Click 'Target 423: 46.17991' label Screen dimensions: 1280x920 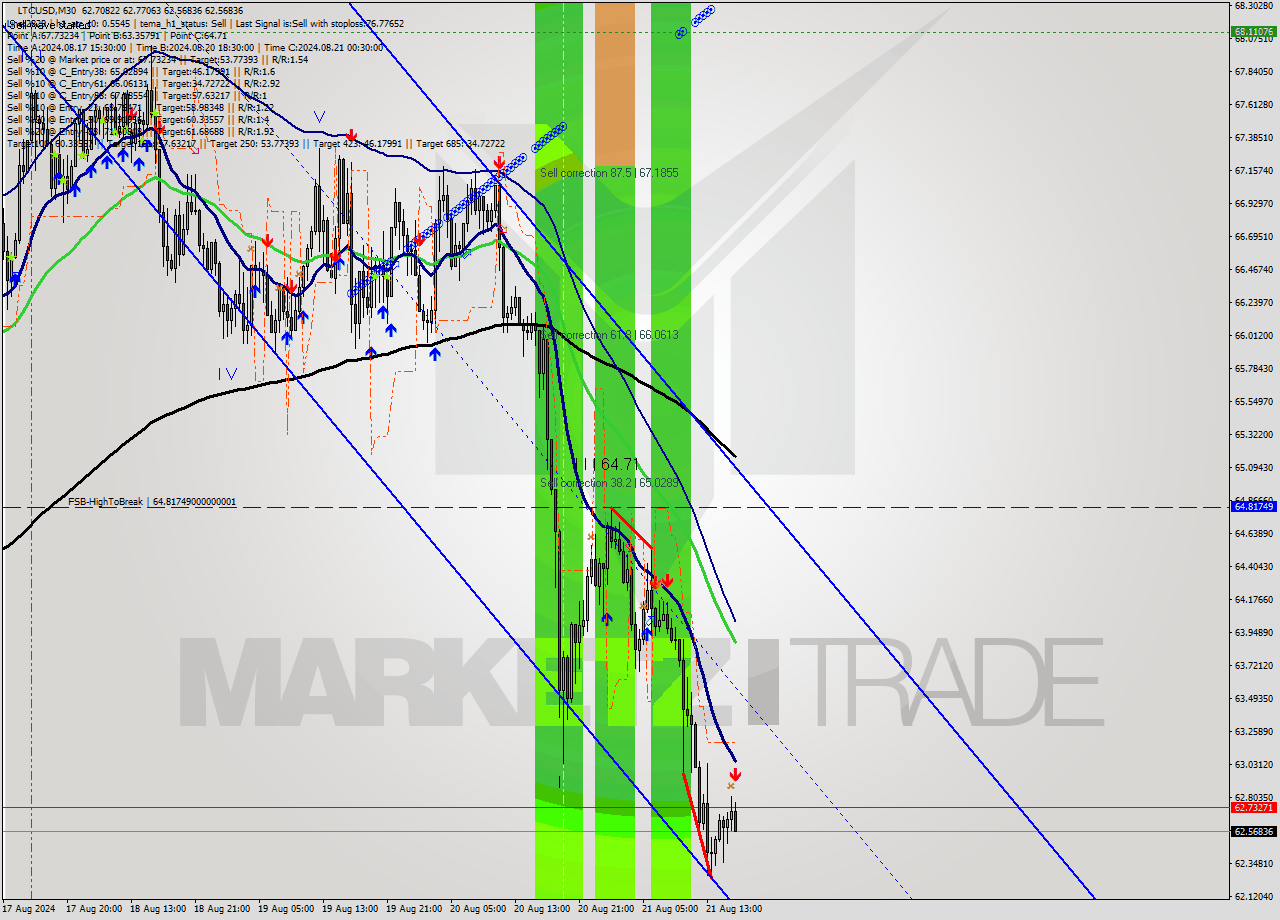[359, 143]
